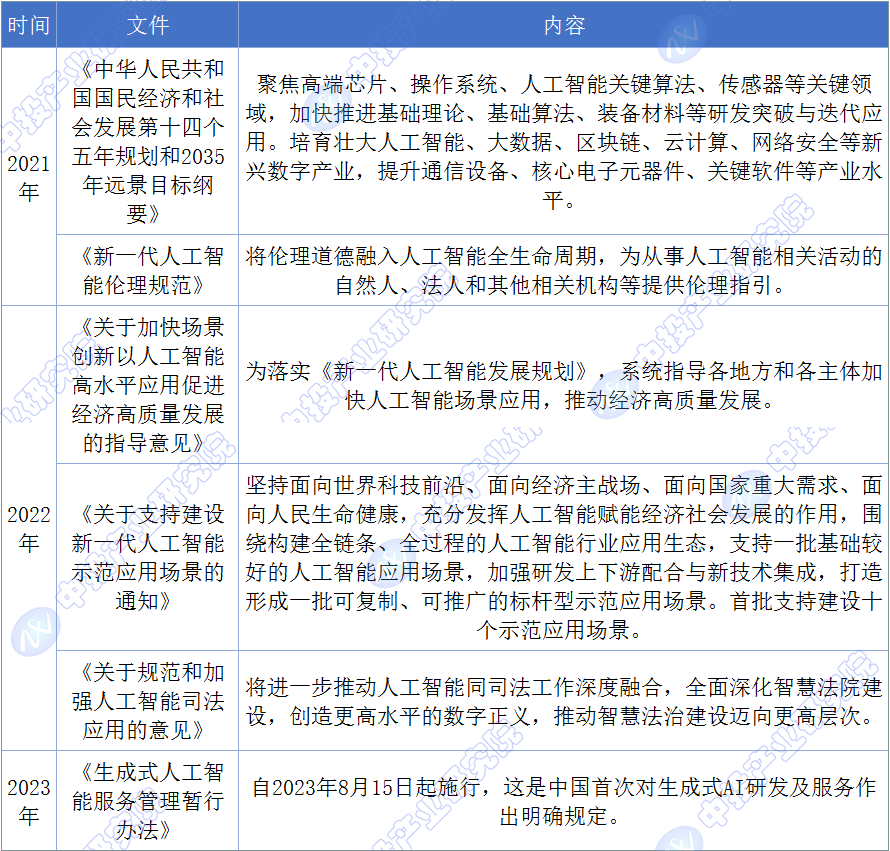890x851 pixels.
Task: Open the 十四五规划和2035年远景目标纲要 document title
Action: coord(148,141)
